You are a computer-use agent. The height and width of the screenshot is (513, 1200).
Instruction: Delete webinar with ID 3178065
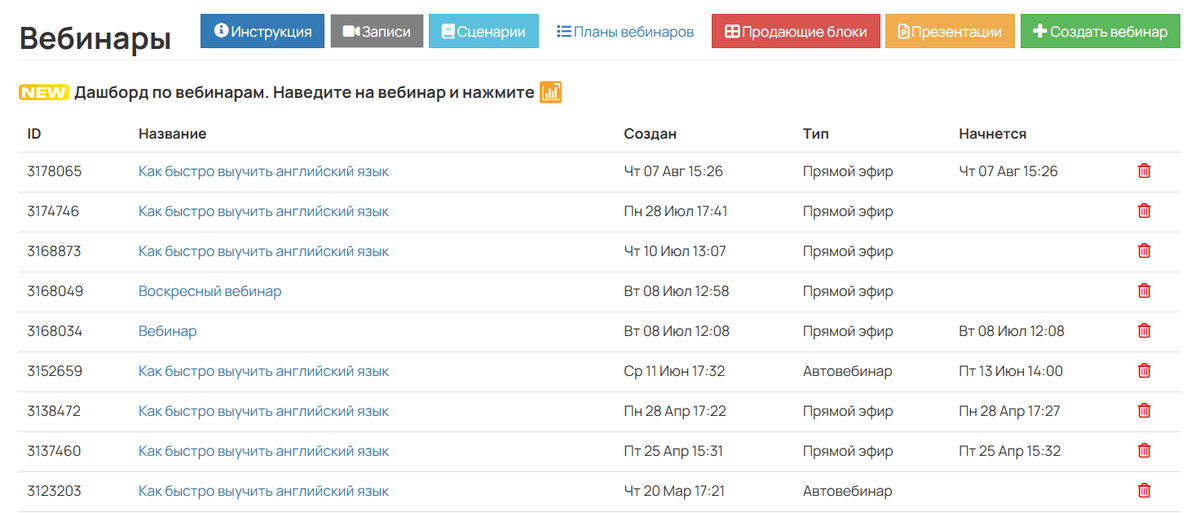click(1144, 171)
